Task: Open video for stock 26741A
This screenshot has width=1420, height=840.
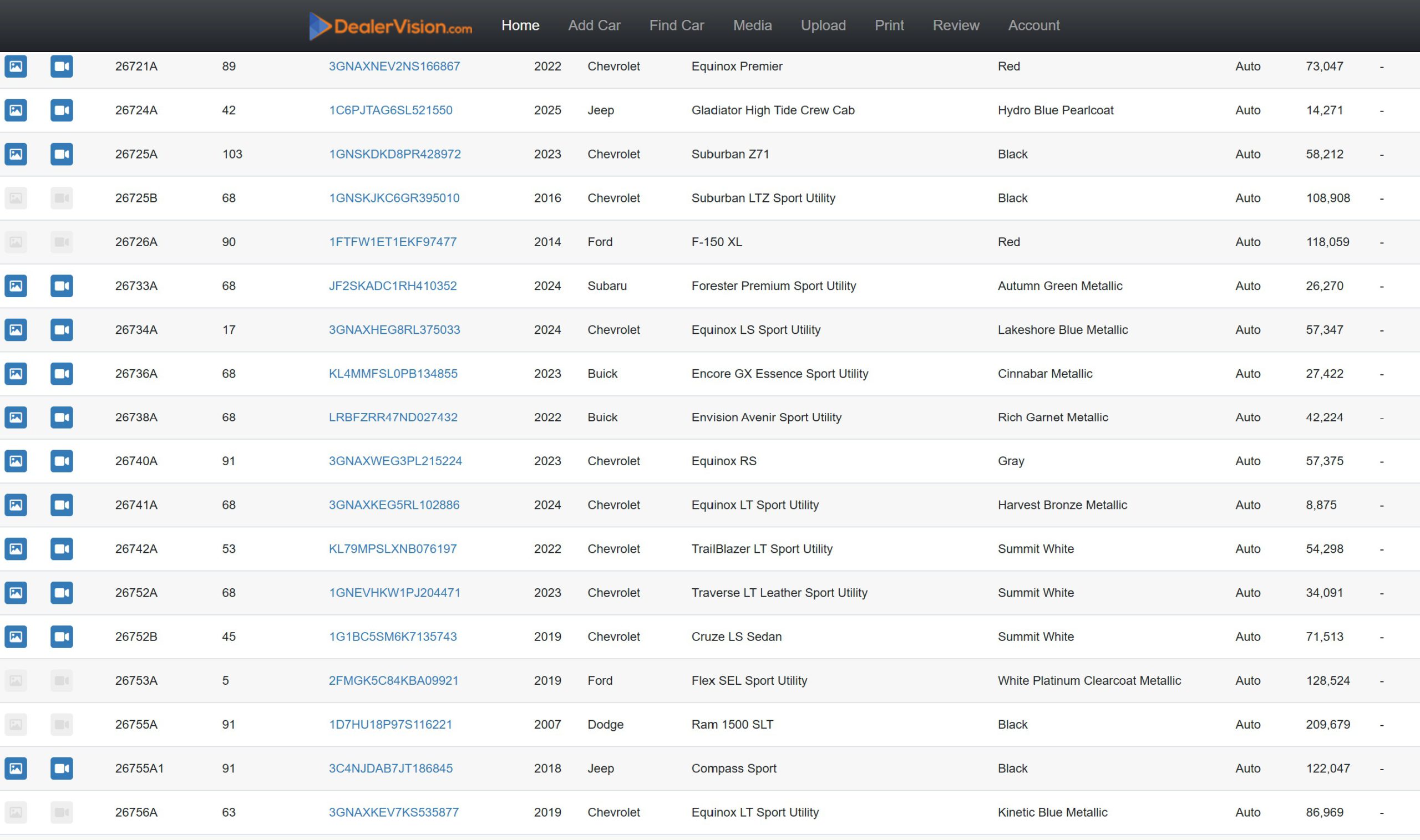Action: tap(62, 505)
